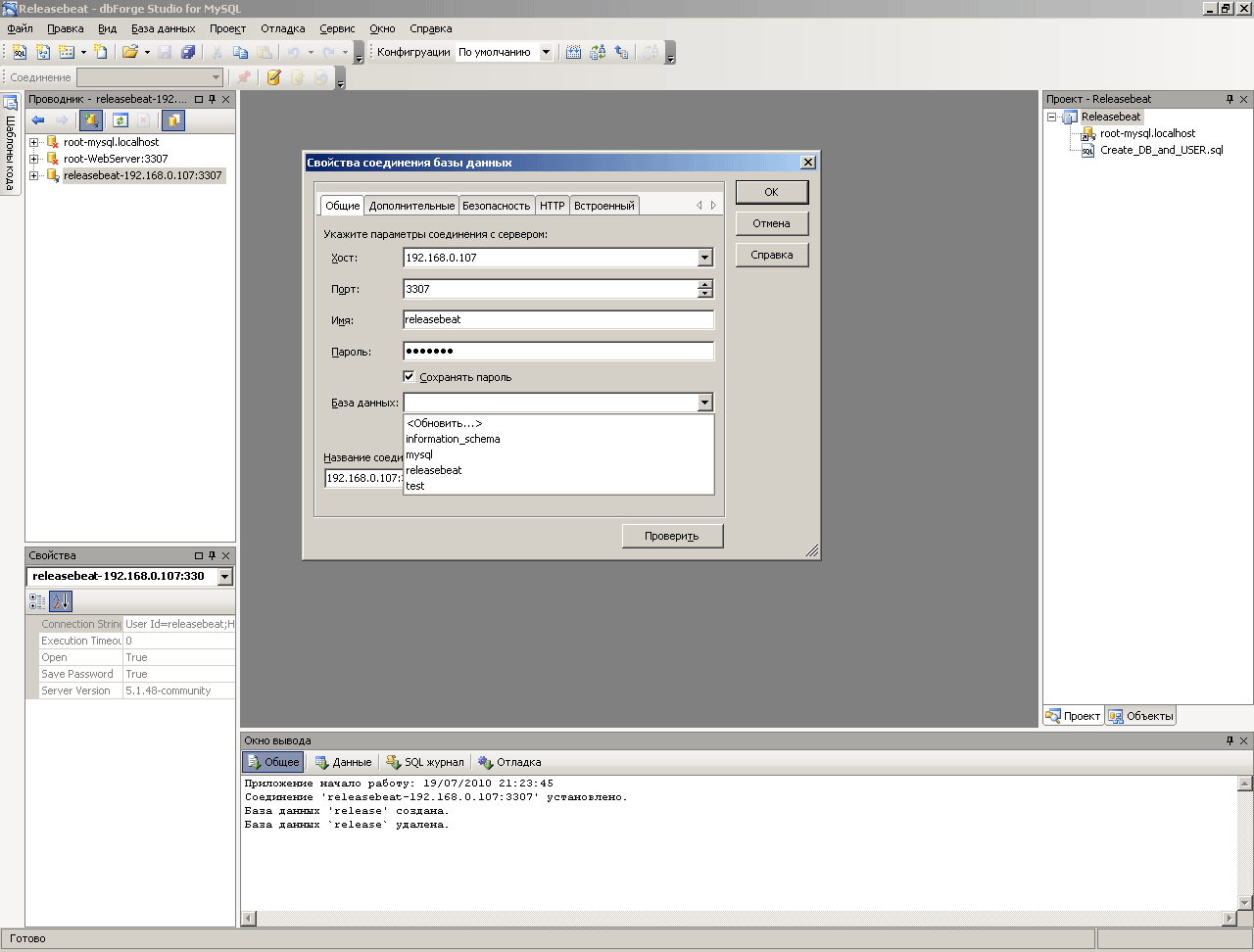Expand root-WebServer:3307 node in Проводник
The width and height of the screenshot is (1254, 952).
click(34, 159)
